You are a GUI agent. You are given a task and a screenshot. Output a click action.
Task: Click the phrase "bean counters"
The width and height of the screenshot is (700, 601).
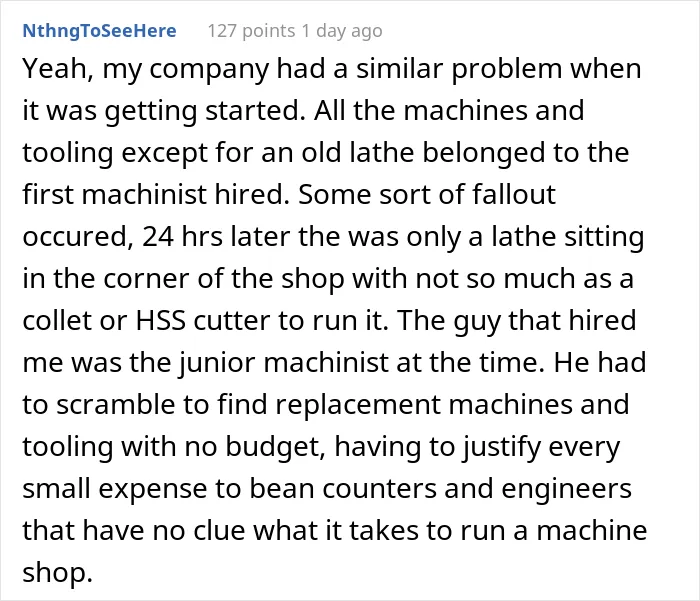pos(343,488)
